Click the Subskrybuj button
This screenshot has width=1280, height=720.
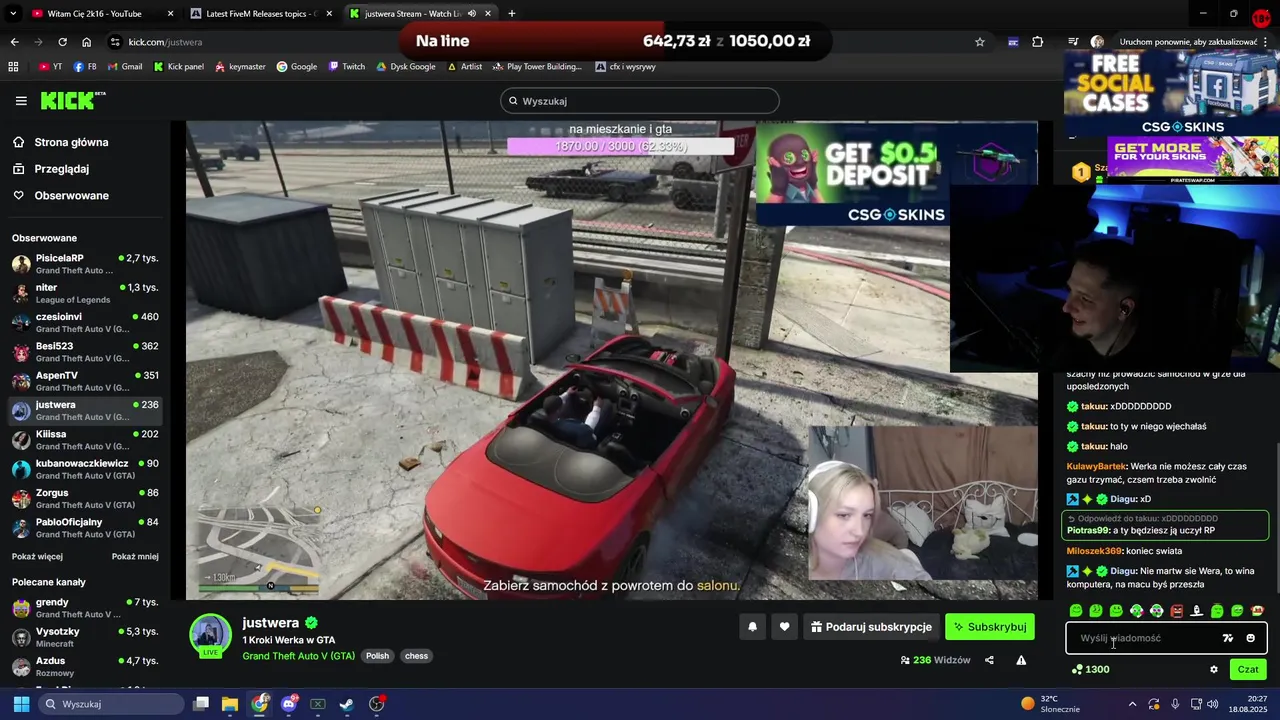pos(989,627)
